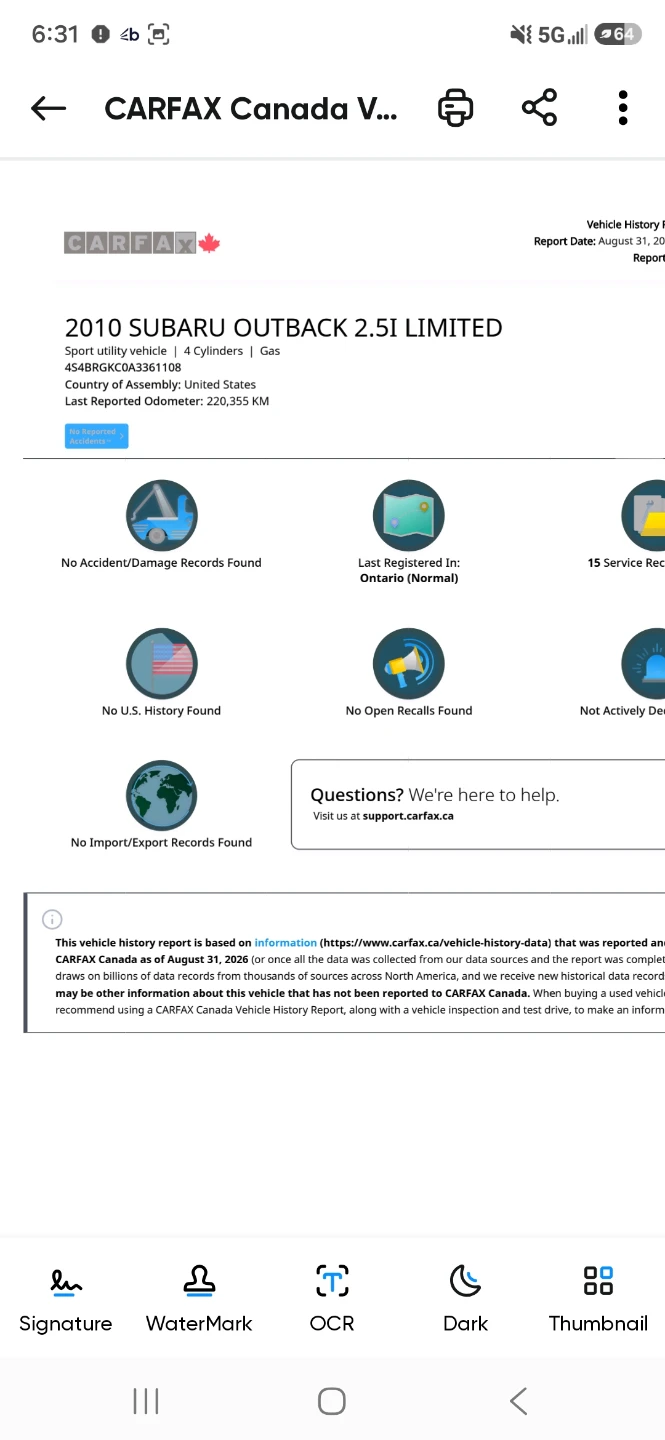
Task: Click the CARFAX logo
Action: [x=142, y=243]
